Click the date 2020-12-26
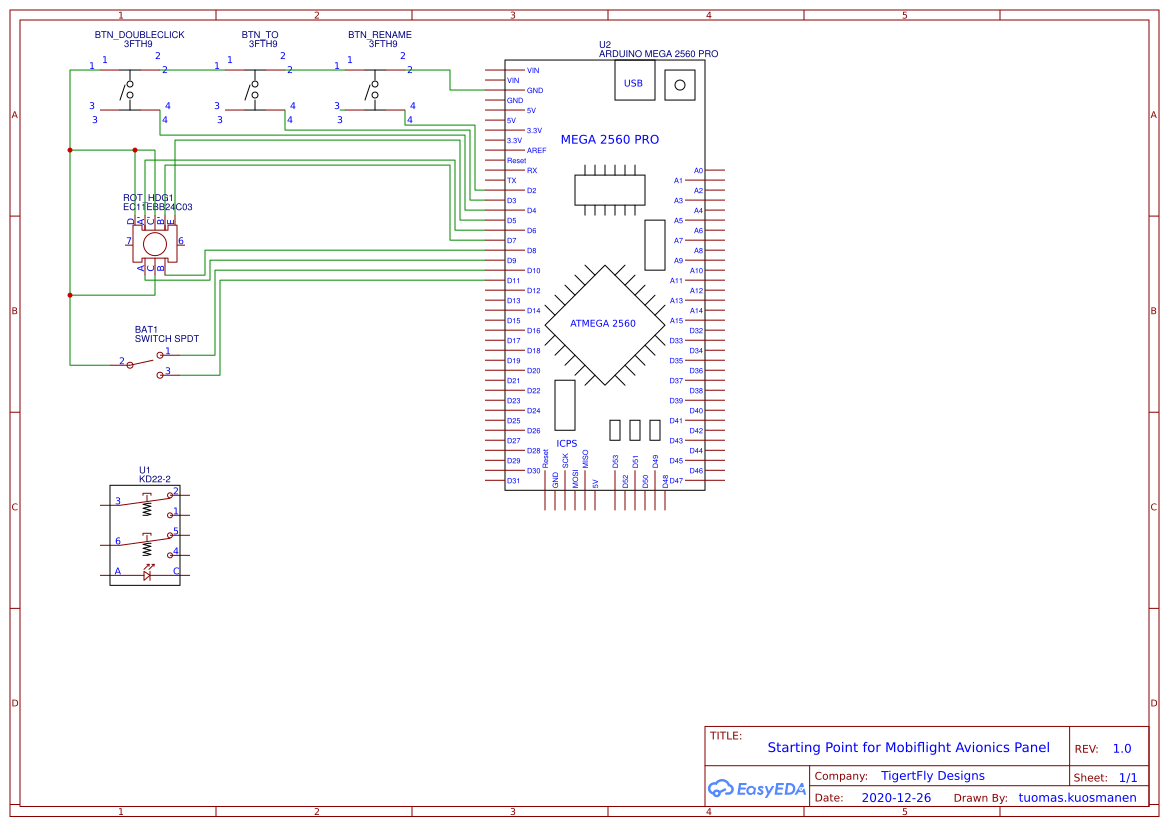The height and width of the screenshot is (827, 1169). [x=896, y=797]
